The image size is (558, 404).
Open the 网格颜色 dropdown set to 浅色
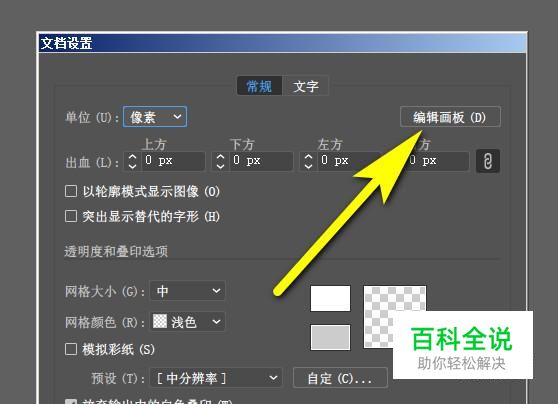[x=188, y=322]
